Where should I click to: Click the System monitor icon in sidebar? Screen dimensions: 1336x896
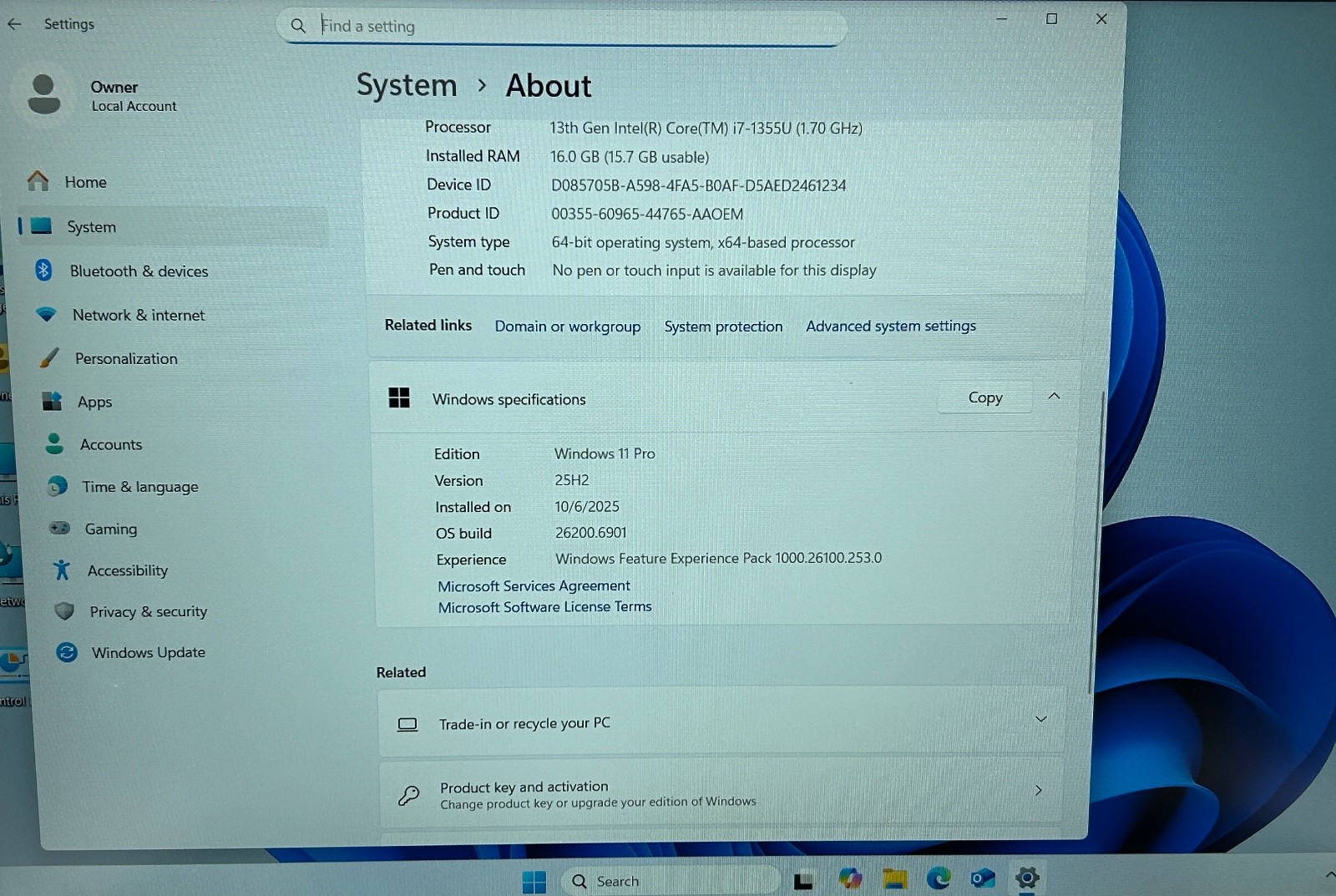pos(42,226)
